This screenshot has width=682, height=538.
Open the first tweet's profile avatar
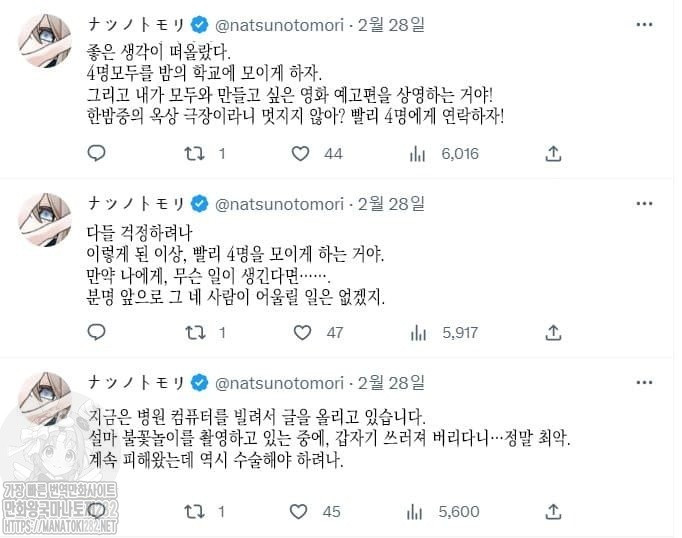point(46,45)
